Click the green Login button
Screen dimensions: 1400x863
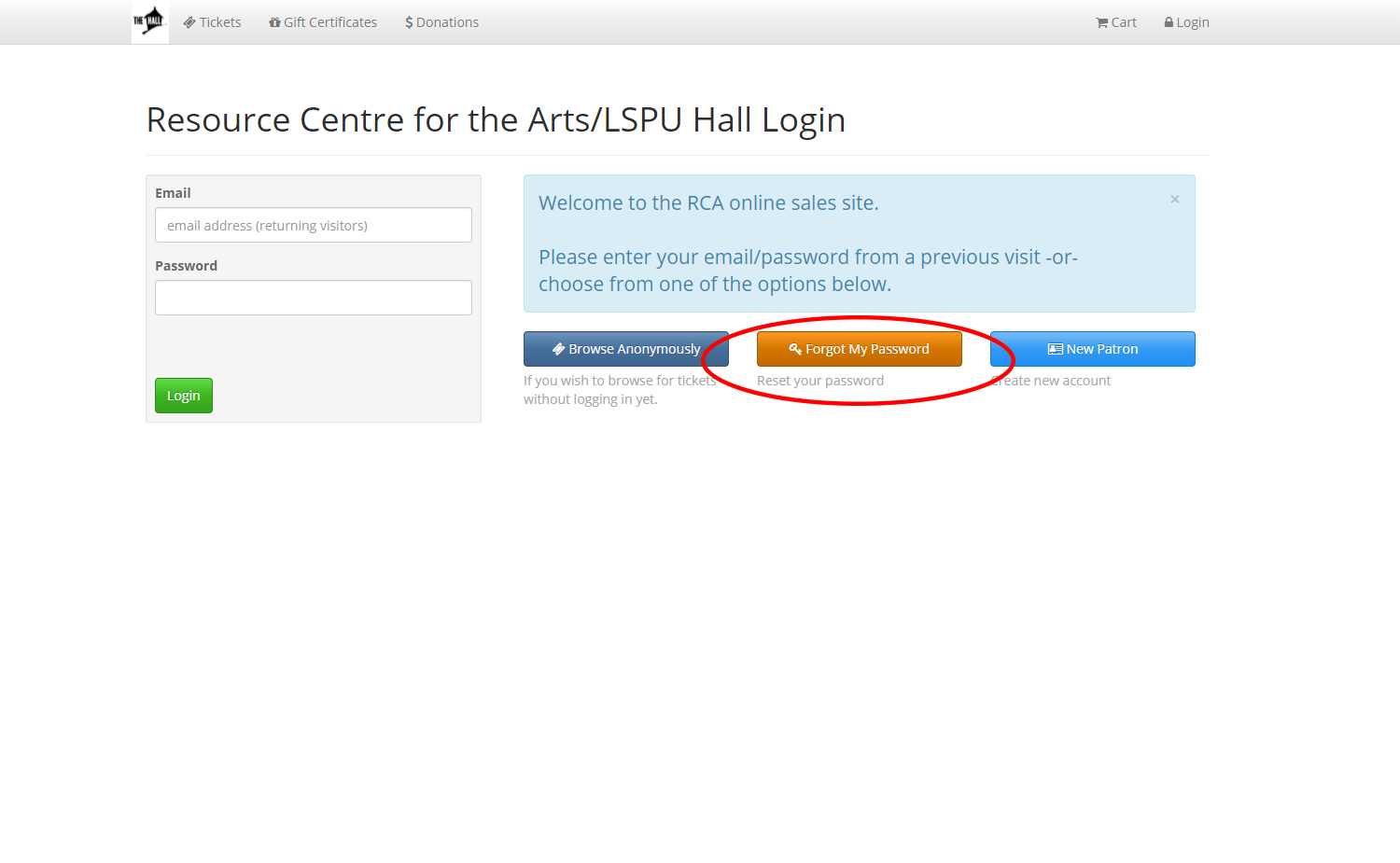point(184,396)
